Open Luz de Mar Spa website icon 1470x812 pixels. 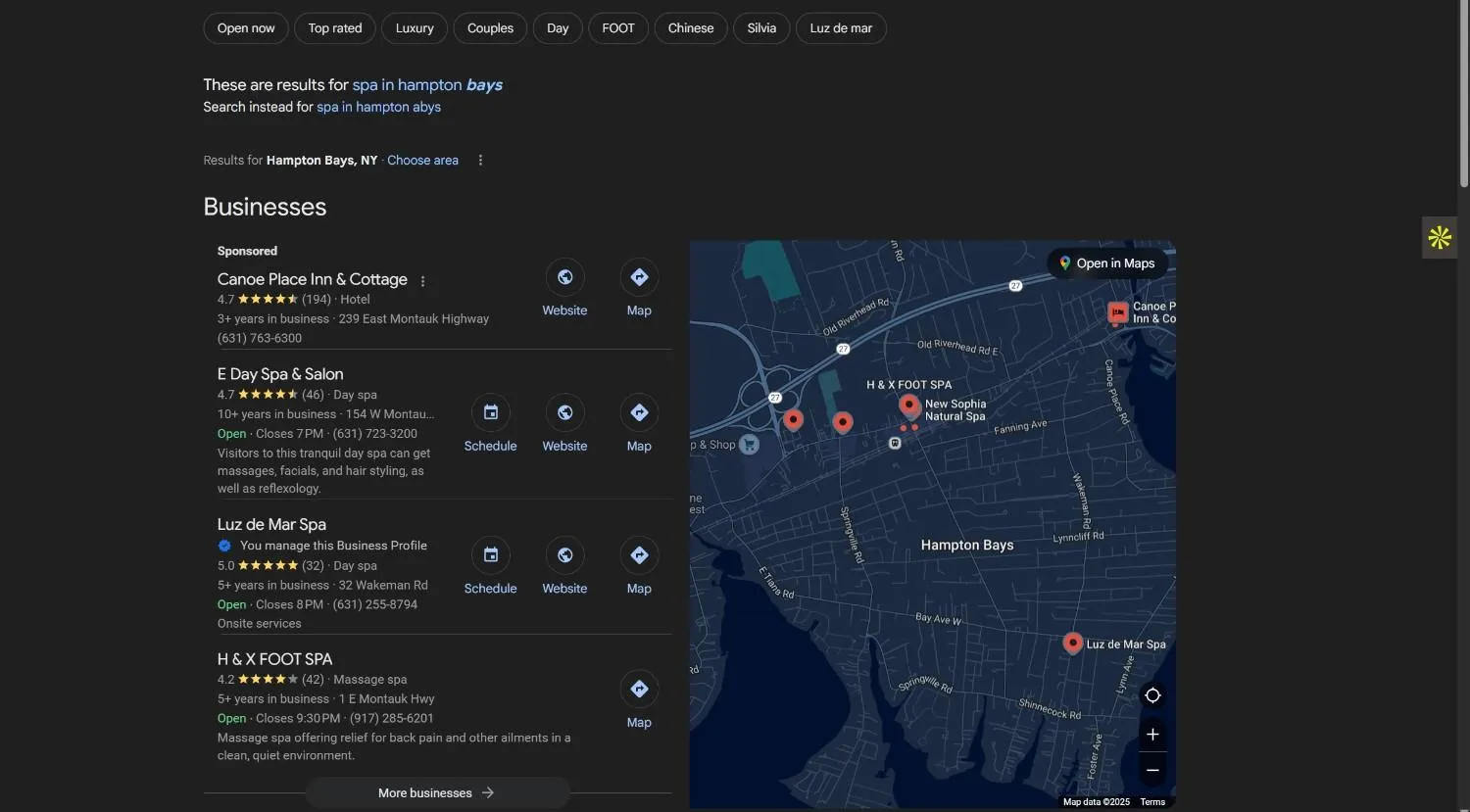[x=565, y=555]
